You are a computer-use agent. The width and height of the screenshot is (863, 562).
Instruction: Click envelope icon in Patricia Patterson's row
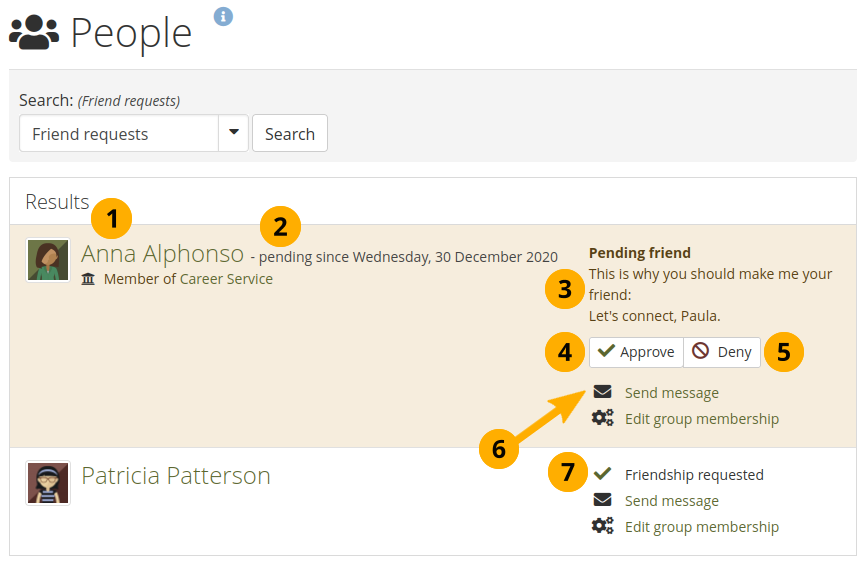pos(602,501)
